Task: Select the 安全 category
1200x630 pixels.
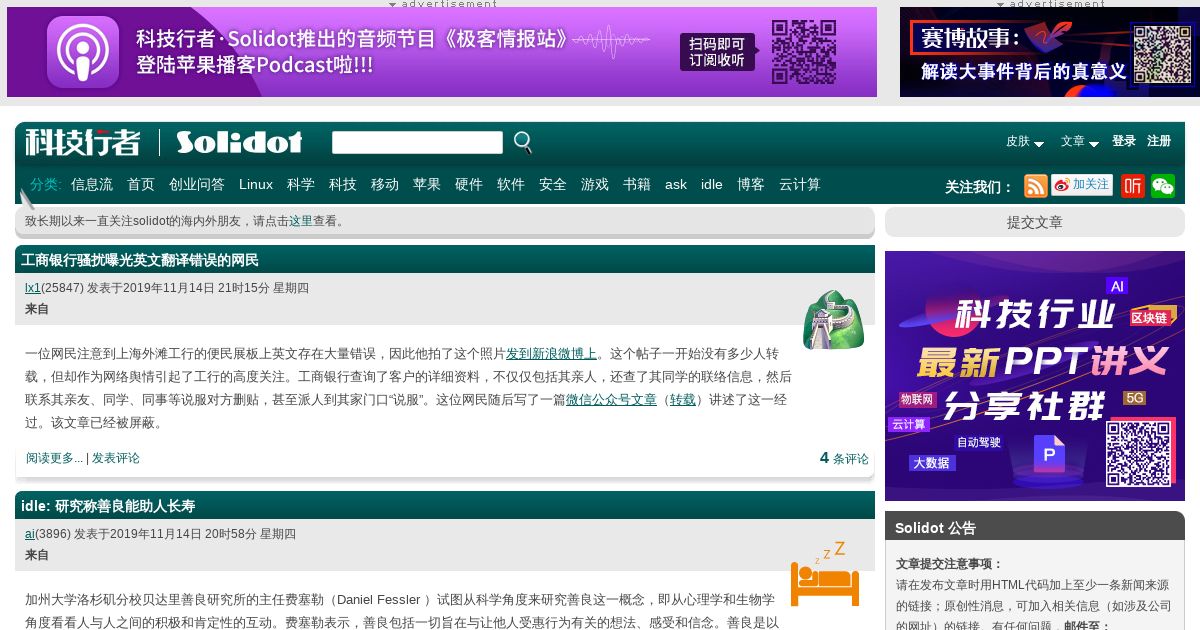Action: point(553,185)
